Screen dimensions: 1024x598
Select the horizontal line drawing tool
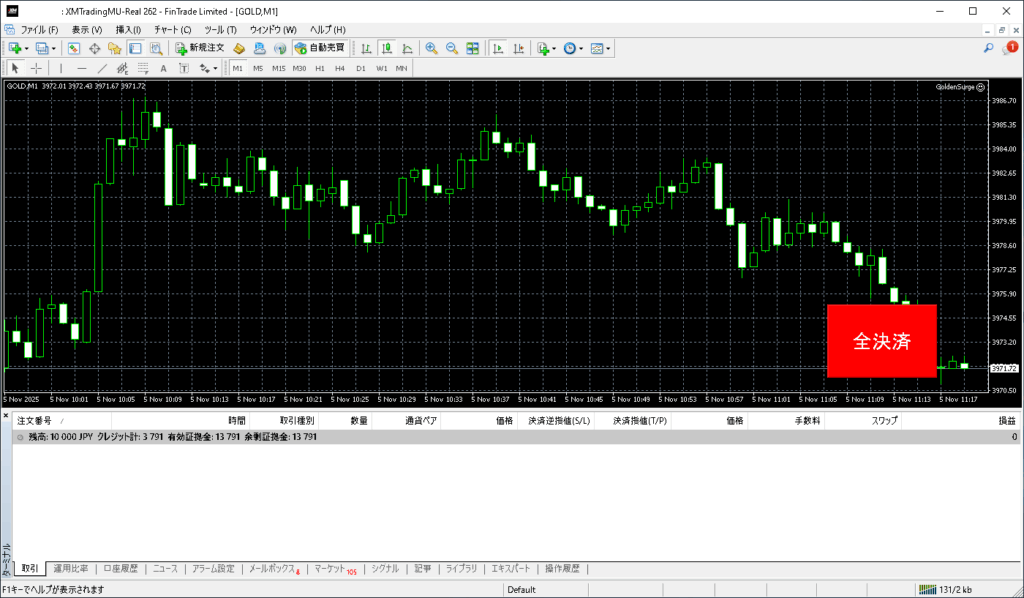point(82,68)
